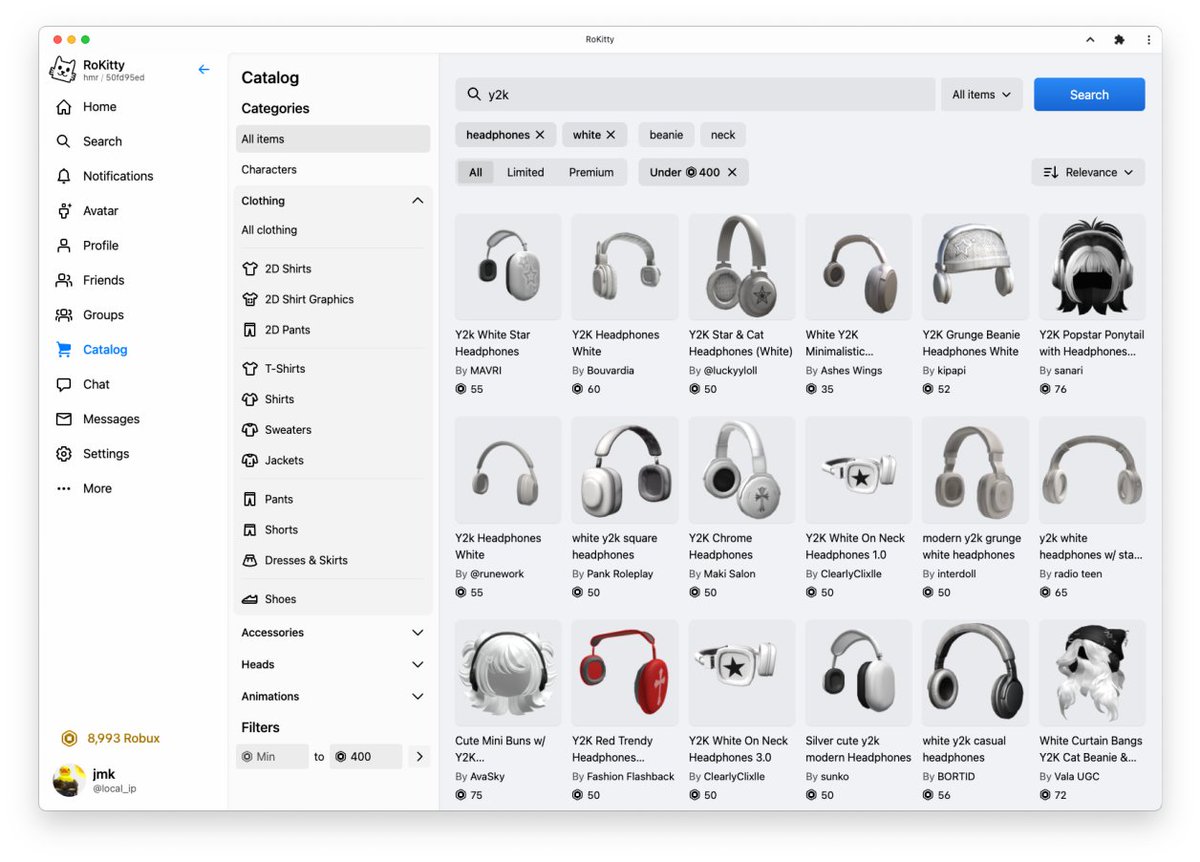Image resolution: width=1200 pixels, height=862 pixels.
Task: Open the three-dot menu in titlebar
Action: coord(1148,40)
